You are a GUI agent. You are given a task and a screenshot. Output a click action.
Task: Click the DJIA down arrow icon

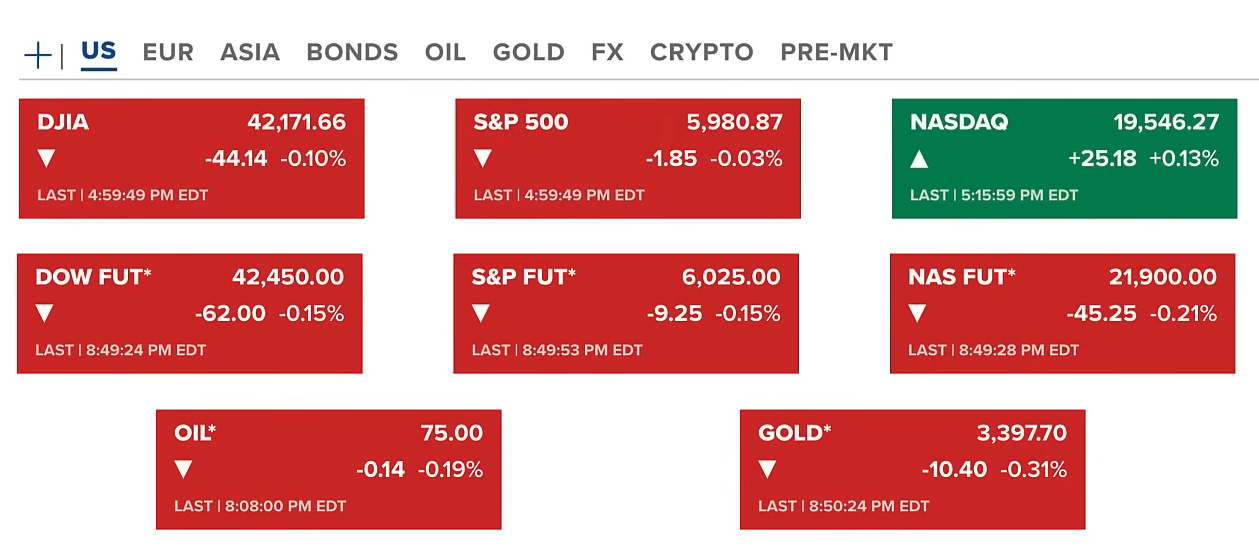click(x=46, y=158)
